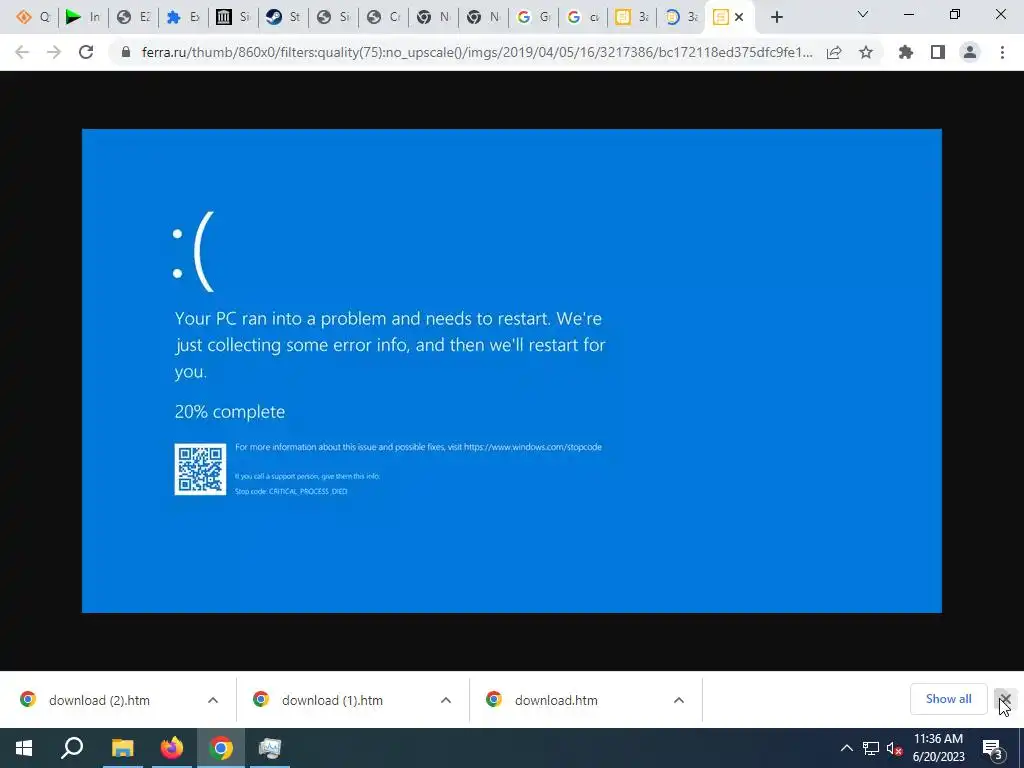The image size is (1024, 768).
Task: Launch Firefox from taskbar
Action: tap(172, 748)
